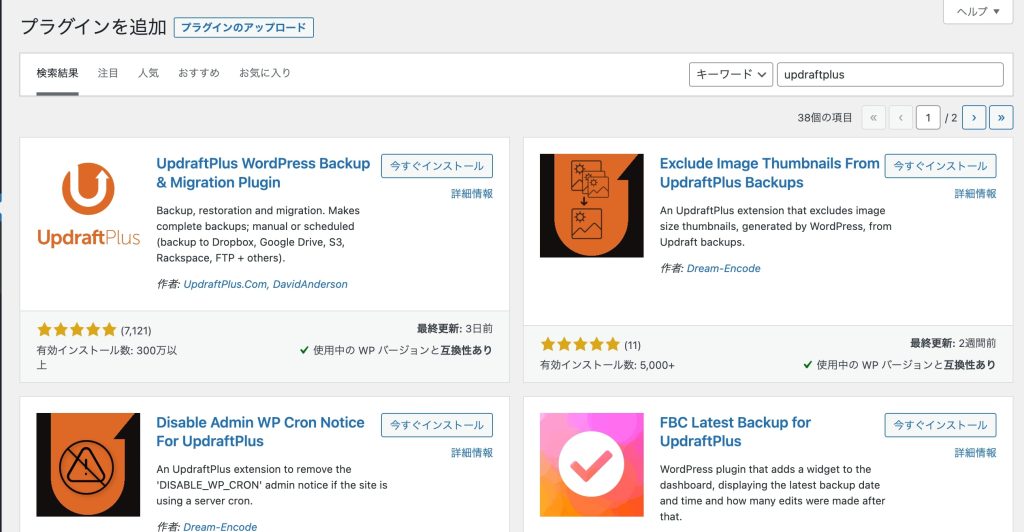Click the FBC Latest Backup checkmark icon
The width and height of the screenshot is (1024, 532).
[592, 465]
